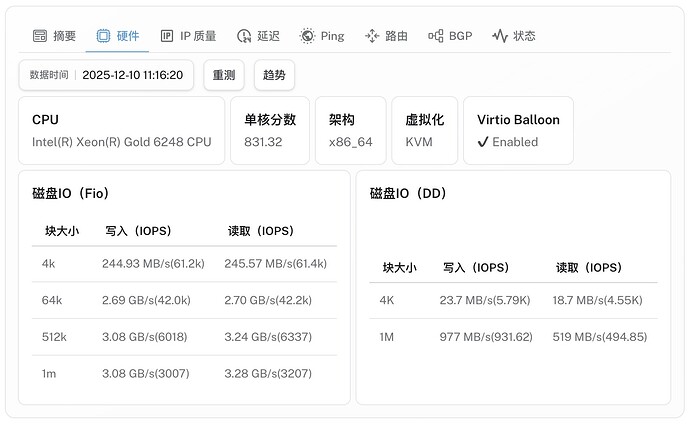Click the Fio 512k block size cell
This screenshot has width=690, height=426.
[x=54, y=337]
